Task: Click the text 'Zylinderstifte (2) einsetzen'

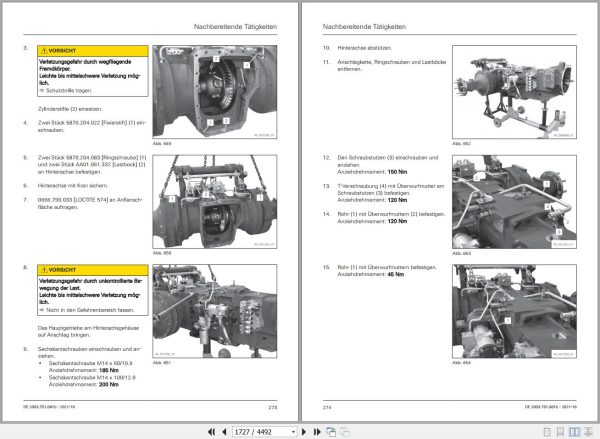Action: 70,109
